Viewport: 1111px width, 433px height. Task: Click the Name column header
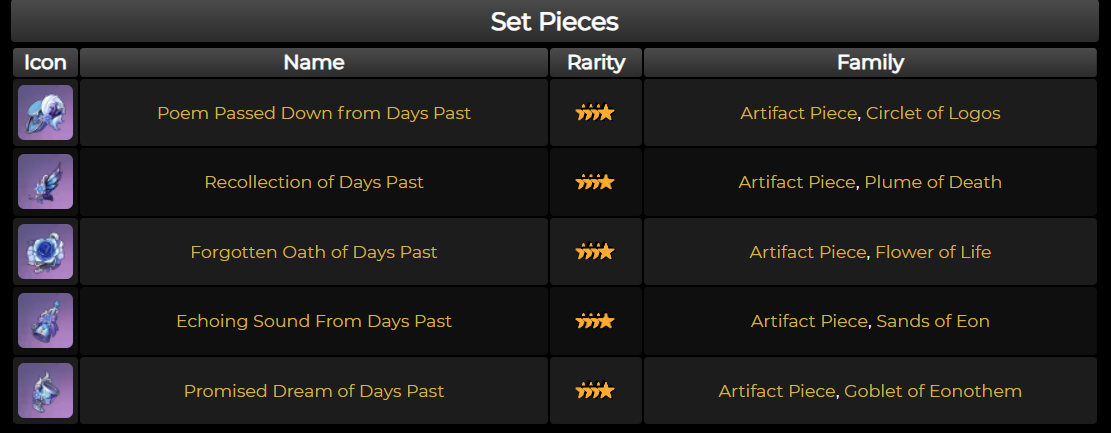tap(314, 62)
